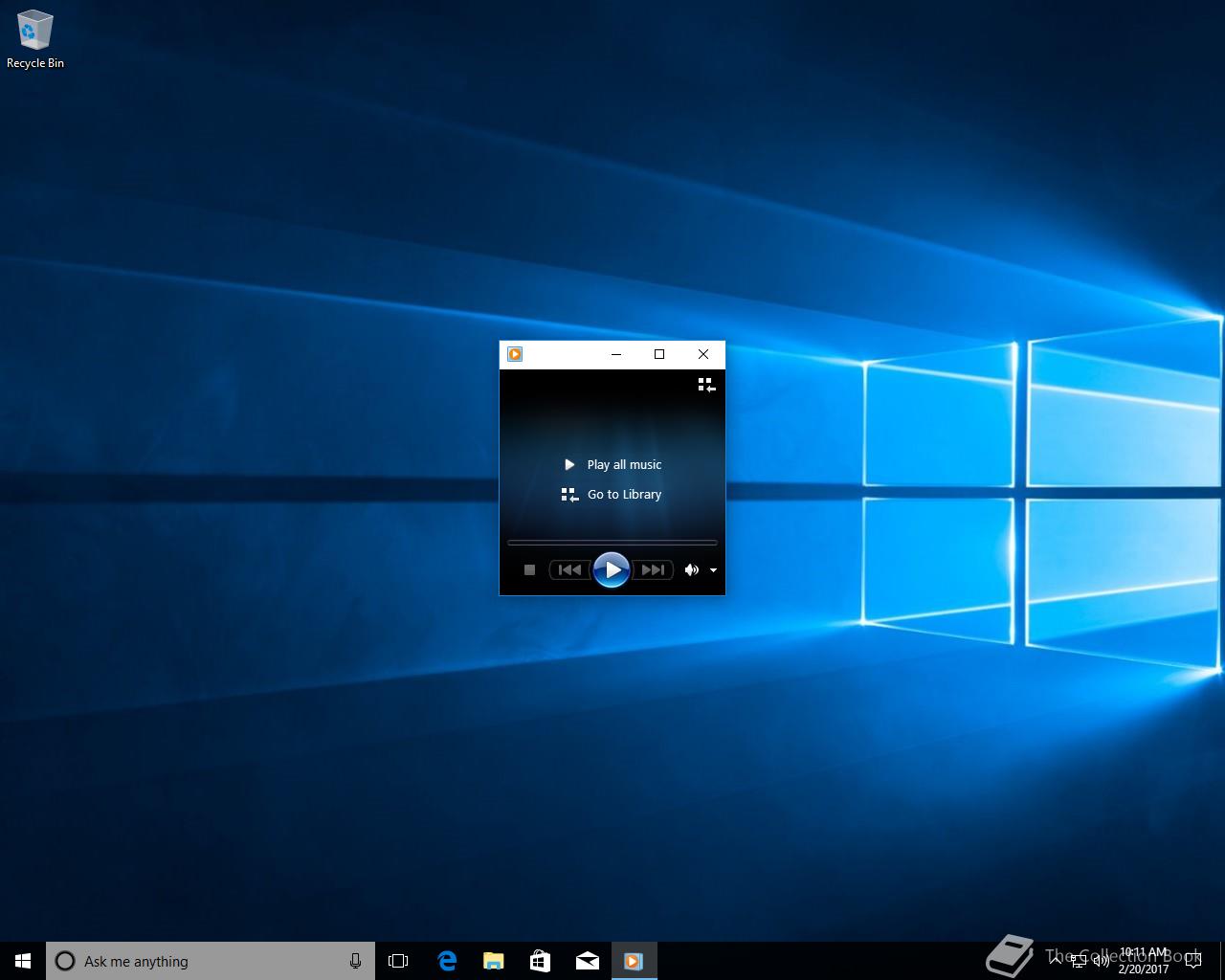Viewport: 1225px width, 980px height.
Task: Activate Cortana microphone icon
Action: coord(355,961)
